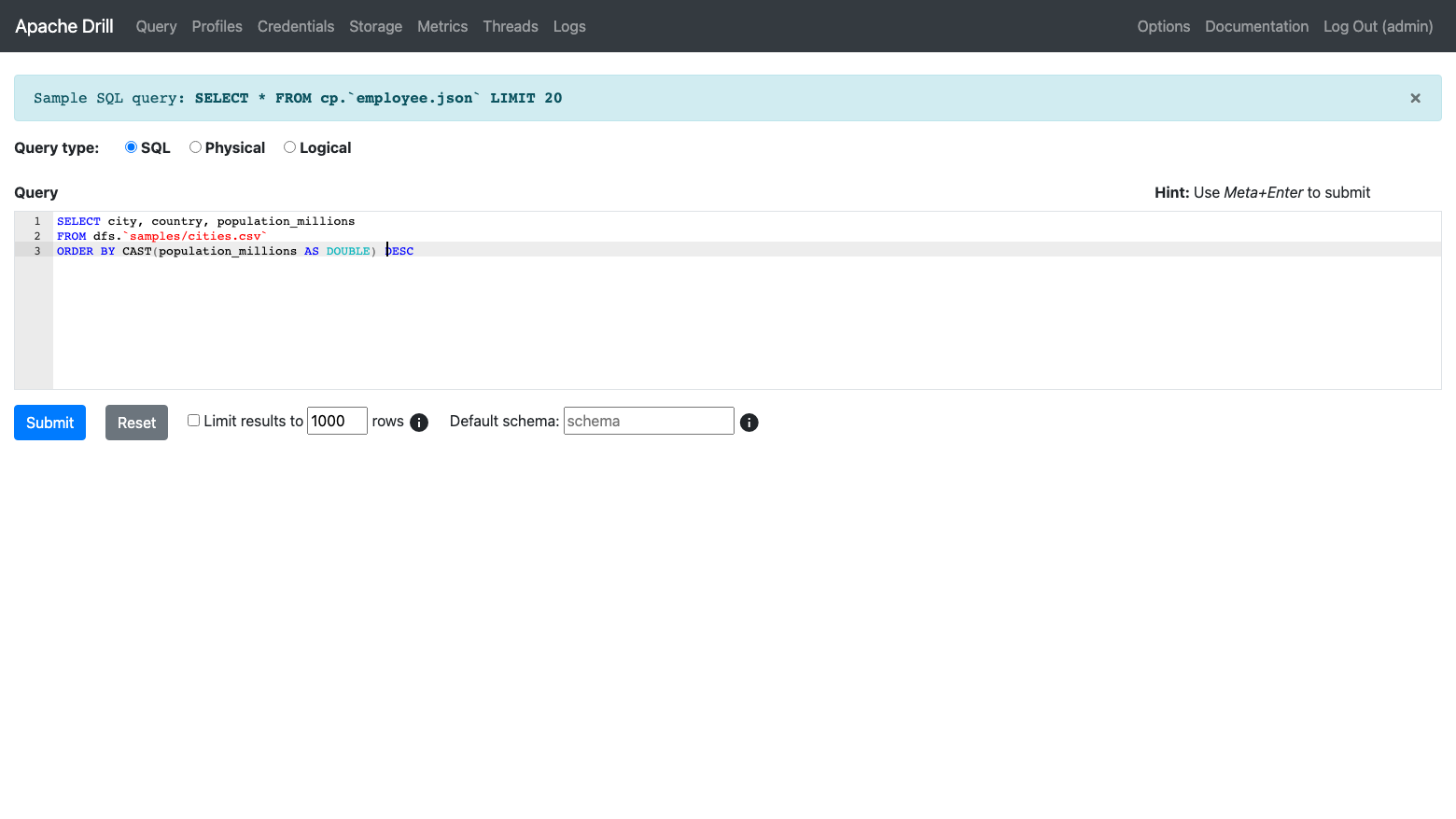Focus the Default schema input
The height and width of the screenshot is (819, 1456).
(x=649, y=421)
